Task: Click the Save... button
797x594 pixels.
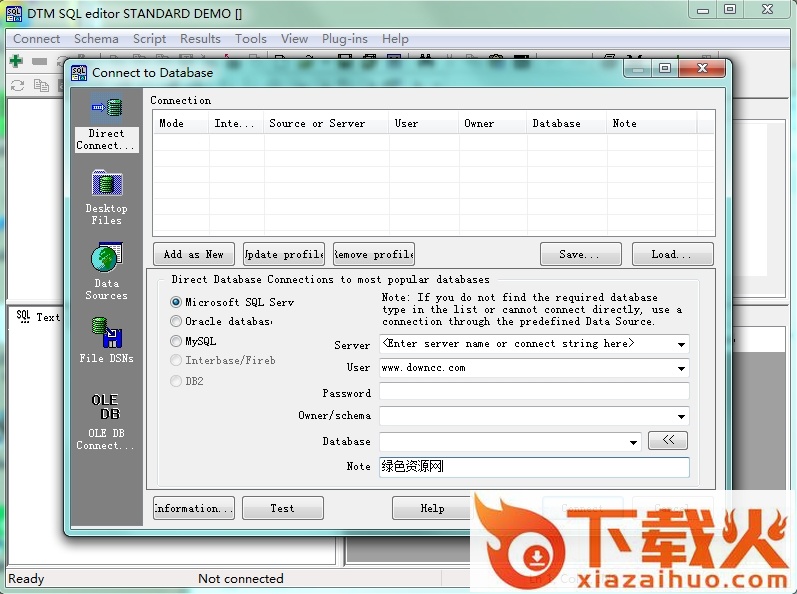Action: 580,254
